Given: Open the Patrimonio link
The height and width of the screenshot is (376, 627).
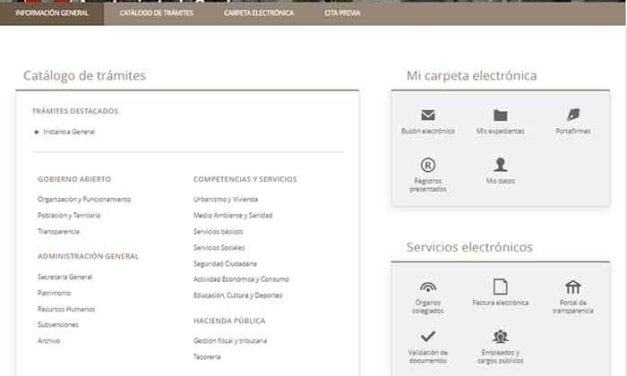Looking at the screenshot, I should [54, 293].
